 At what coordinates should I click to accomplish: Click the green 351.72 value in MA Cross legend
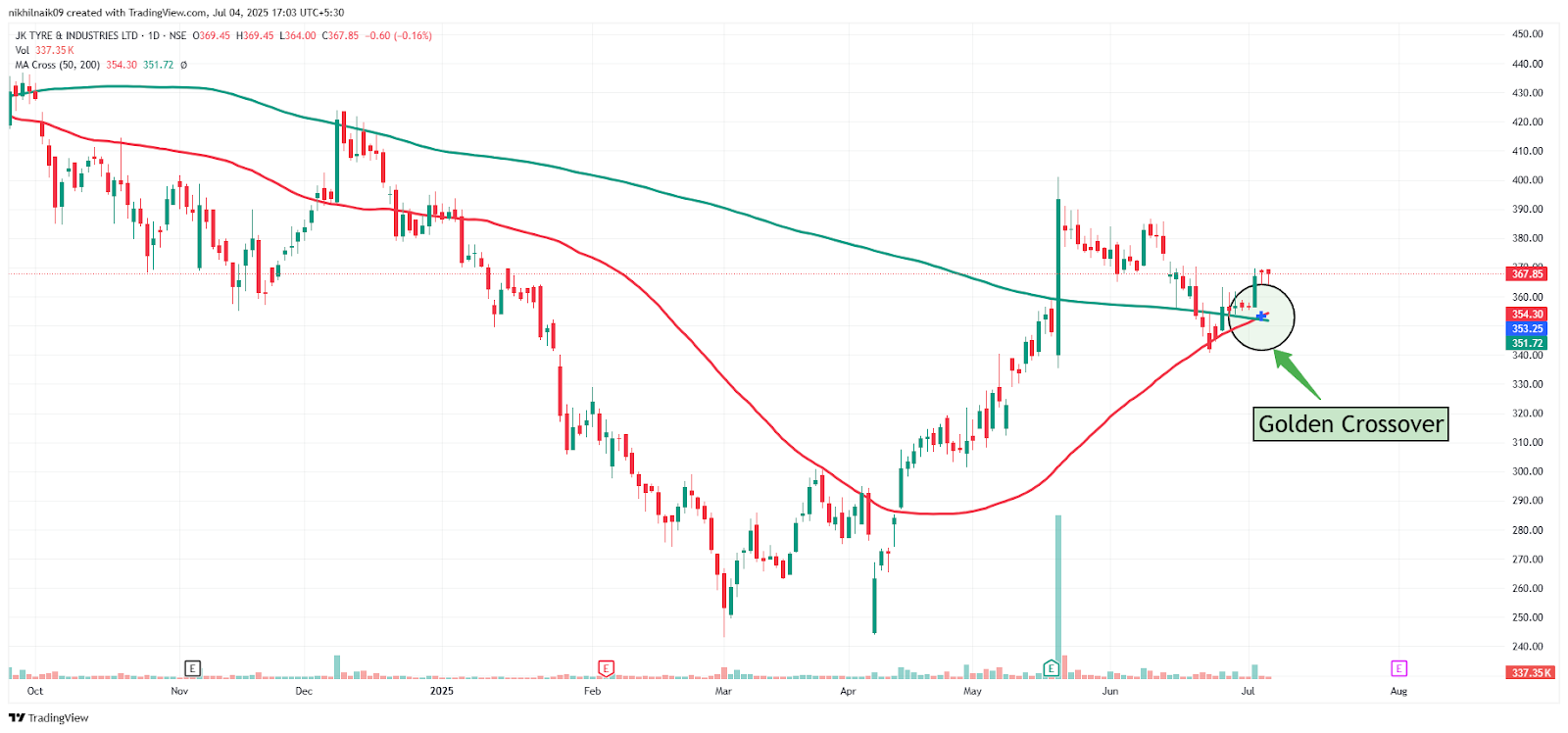159,65
